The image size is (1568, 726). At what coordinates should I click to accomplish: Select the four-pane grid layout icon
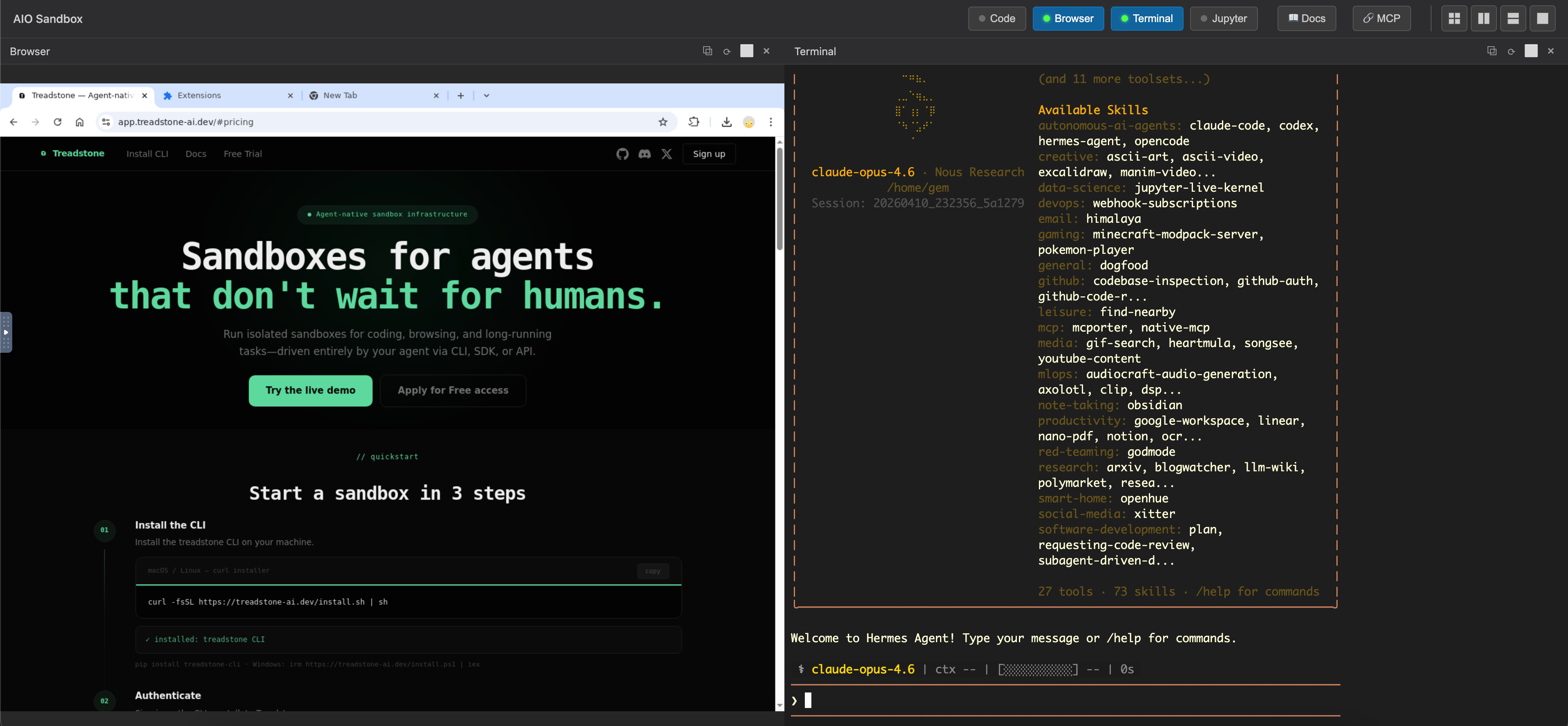pyautogui.click(x=1454, y=19)
